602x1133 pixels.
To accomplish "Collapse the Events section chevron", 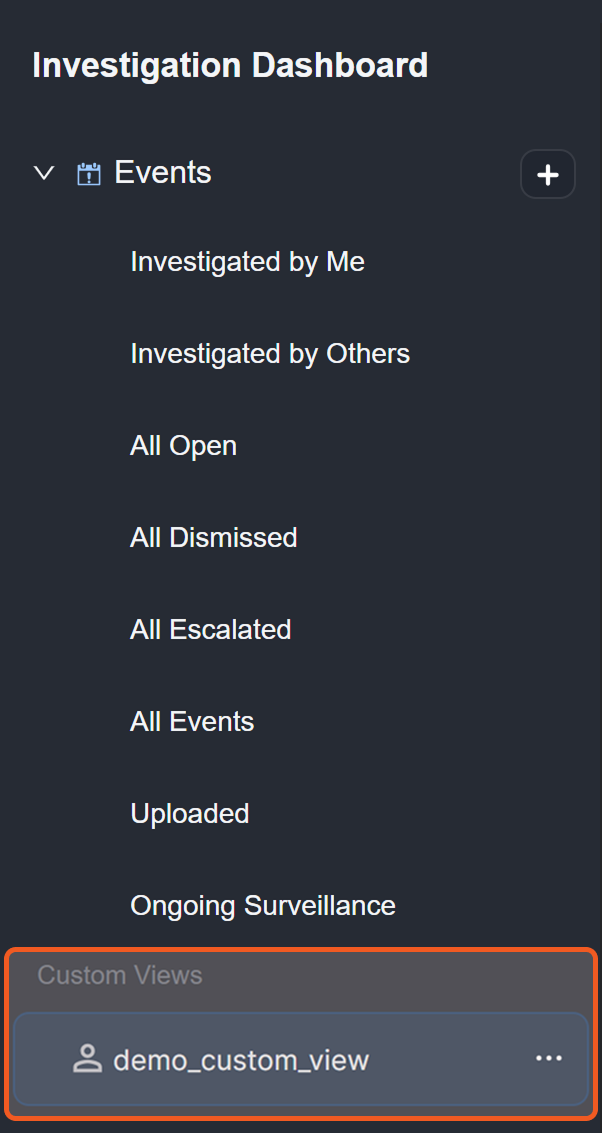I will 43,173.
